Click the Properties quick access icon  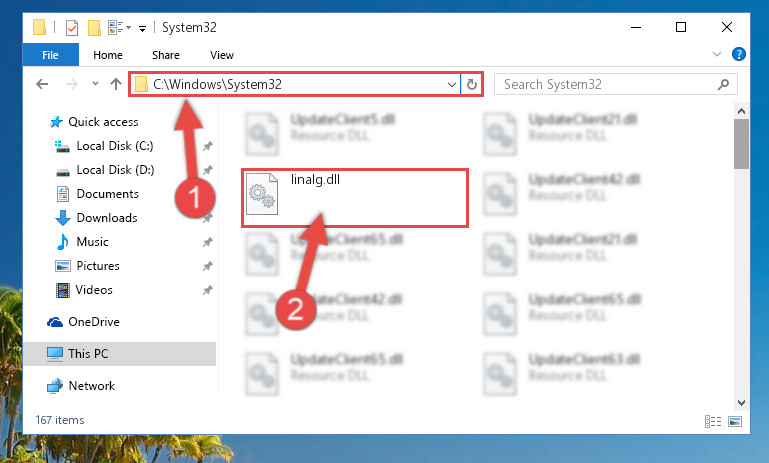[x=72, y=27]
